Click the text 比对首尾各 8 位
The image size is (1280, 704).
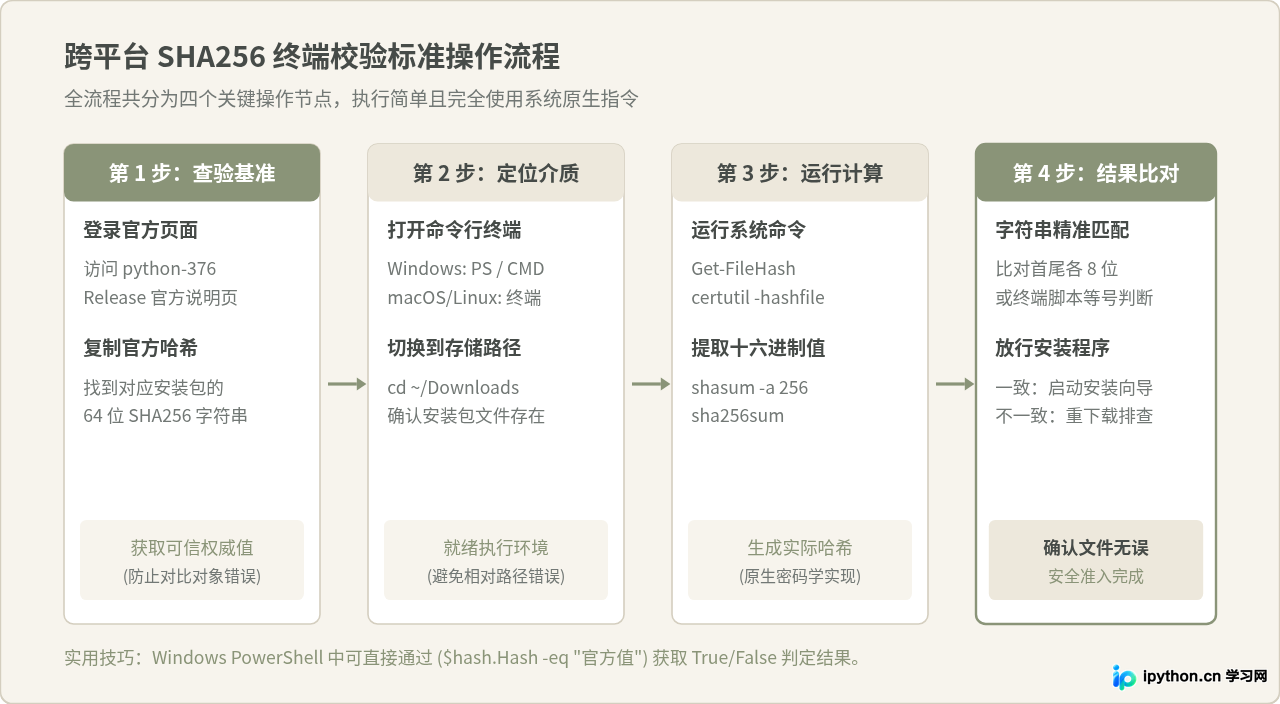click(x=1057, y=269)
